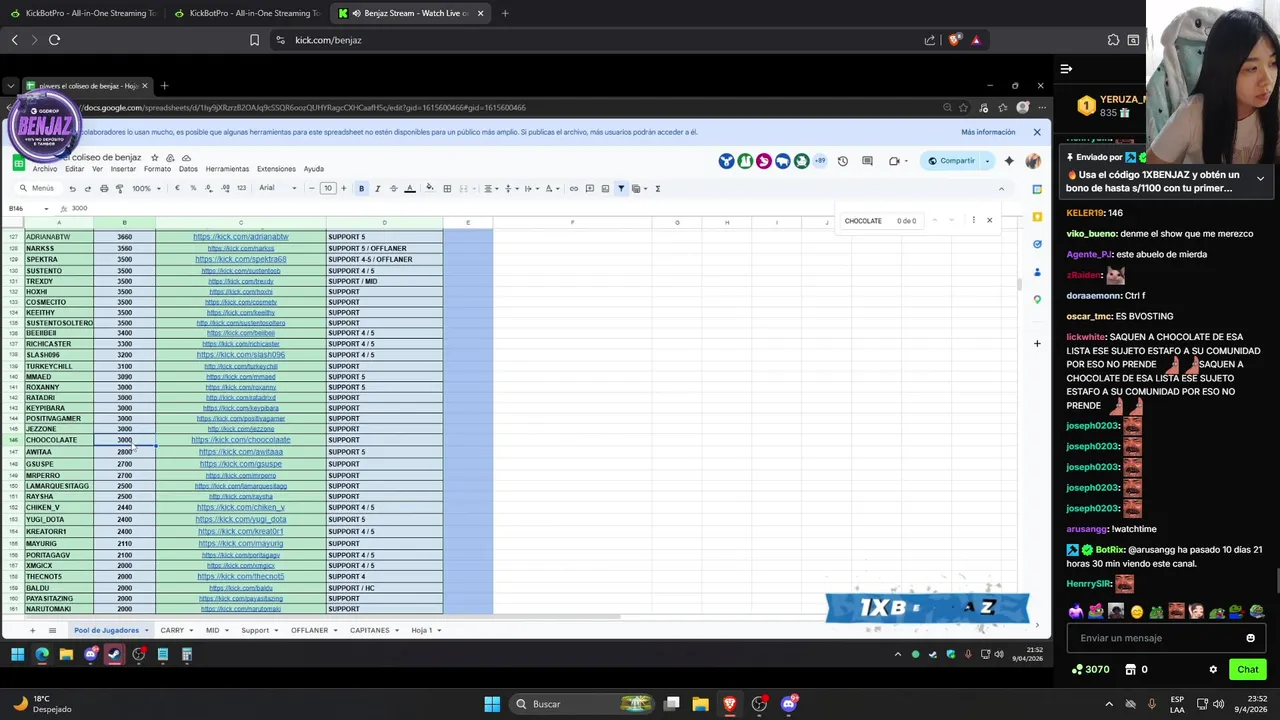Open the Herramientas menu

tap(227, 169)
